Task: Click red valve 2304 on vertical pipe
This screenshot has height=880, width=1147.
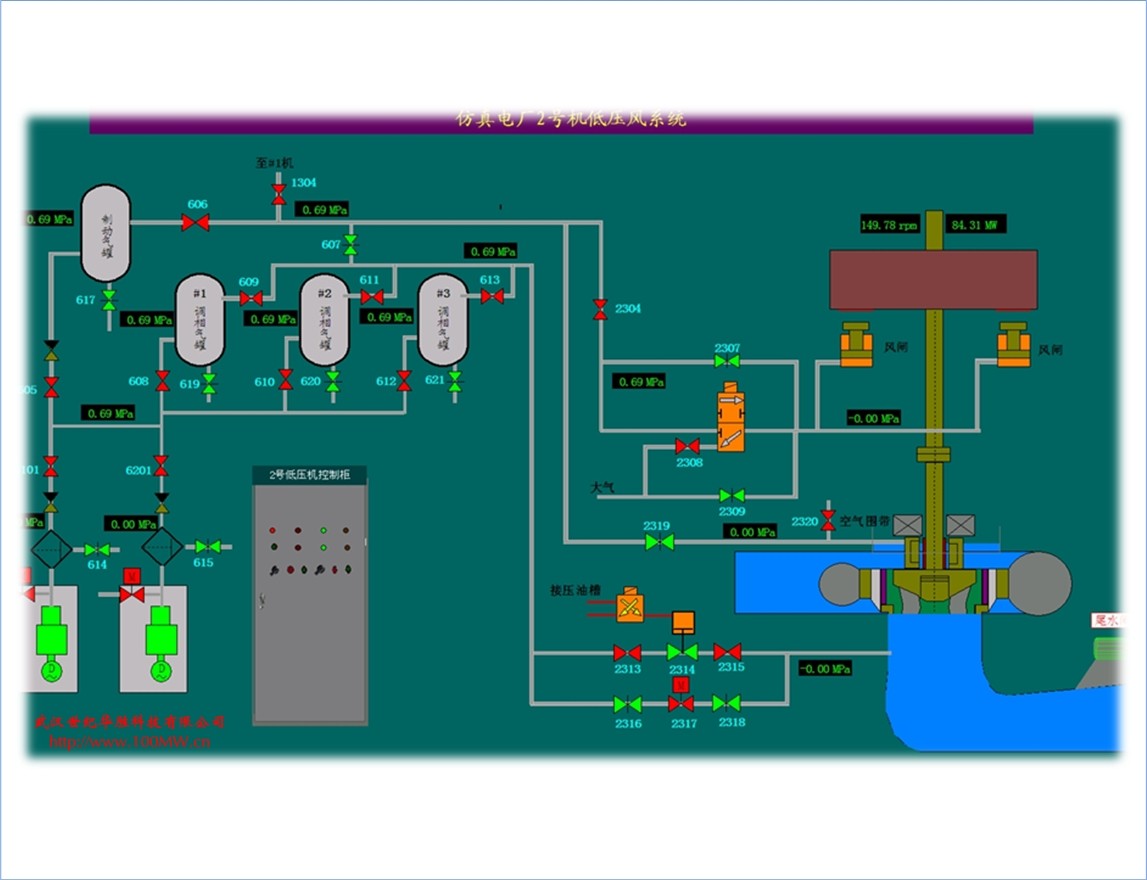Action: [600, 309]
